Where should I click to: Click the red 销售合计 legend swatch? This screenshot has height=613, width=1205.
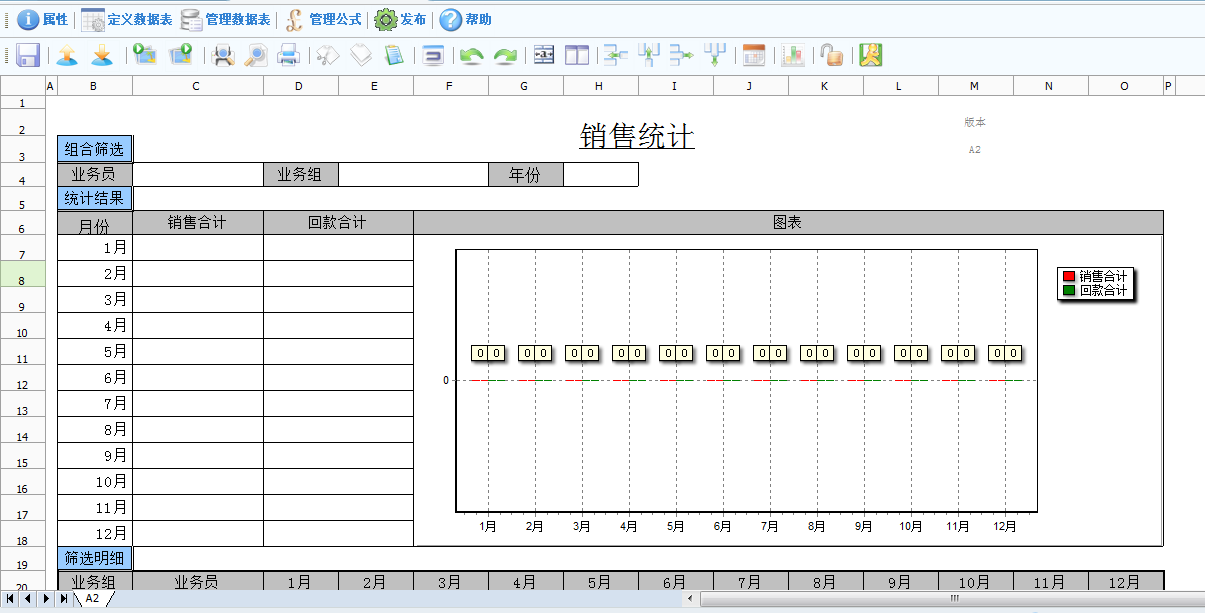[1069, 276]
